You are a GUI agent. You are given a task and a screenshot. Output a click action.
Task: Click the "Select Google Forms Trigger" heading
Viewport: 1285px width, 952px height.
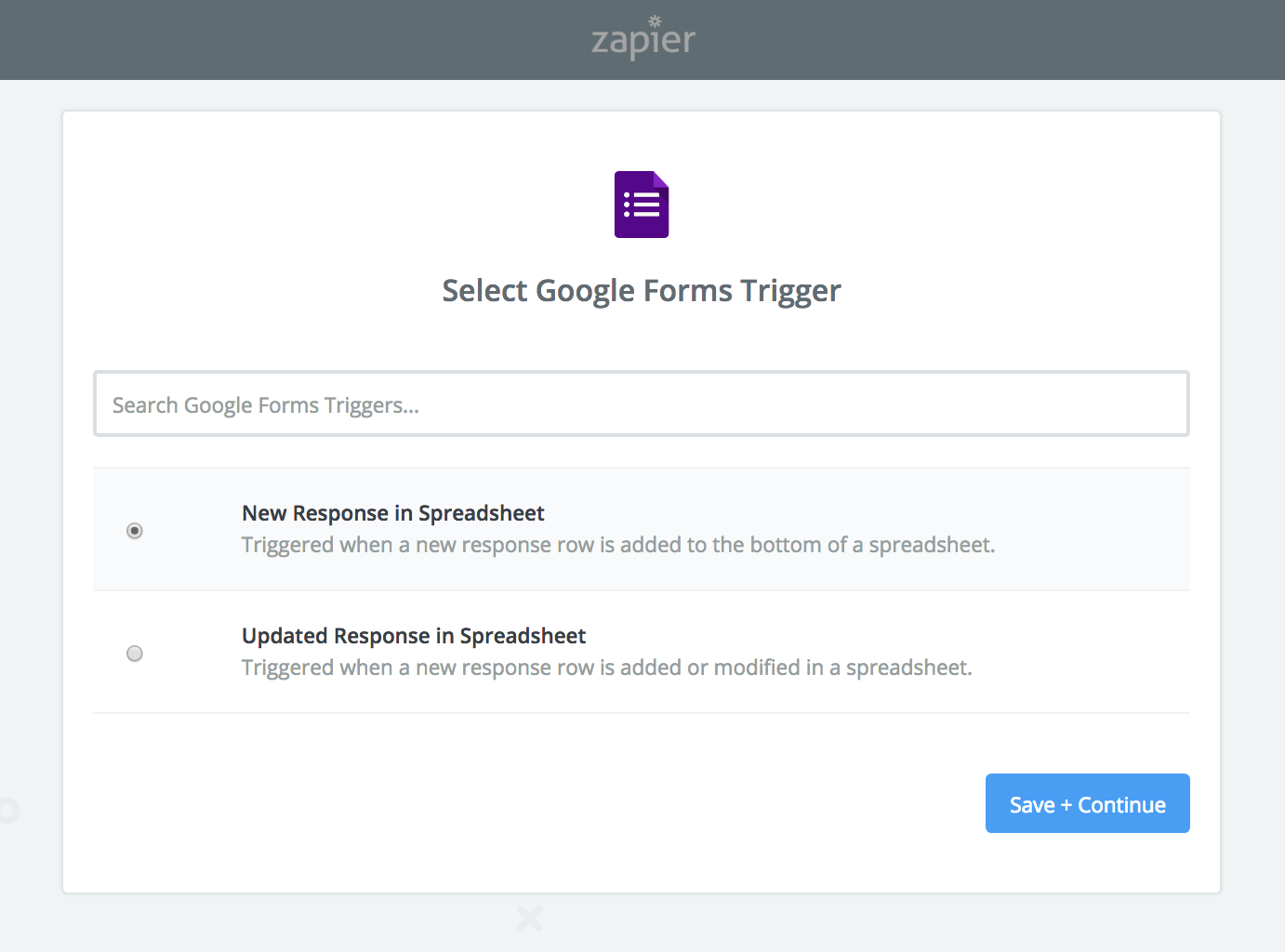coord(642,291)
